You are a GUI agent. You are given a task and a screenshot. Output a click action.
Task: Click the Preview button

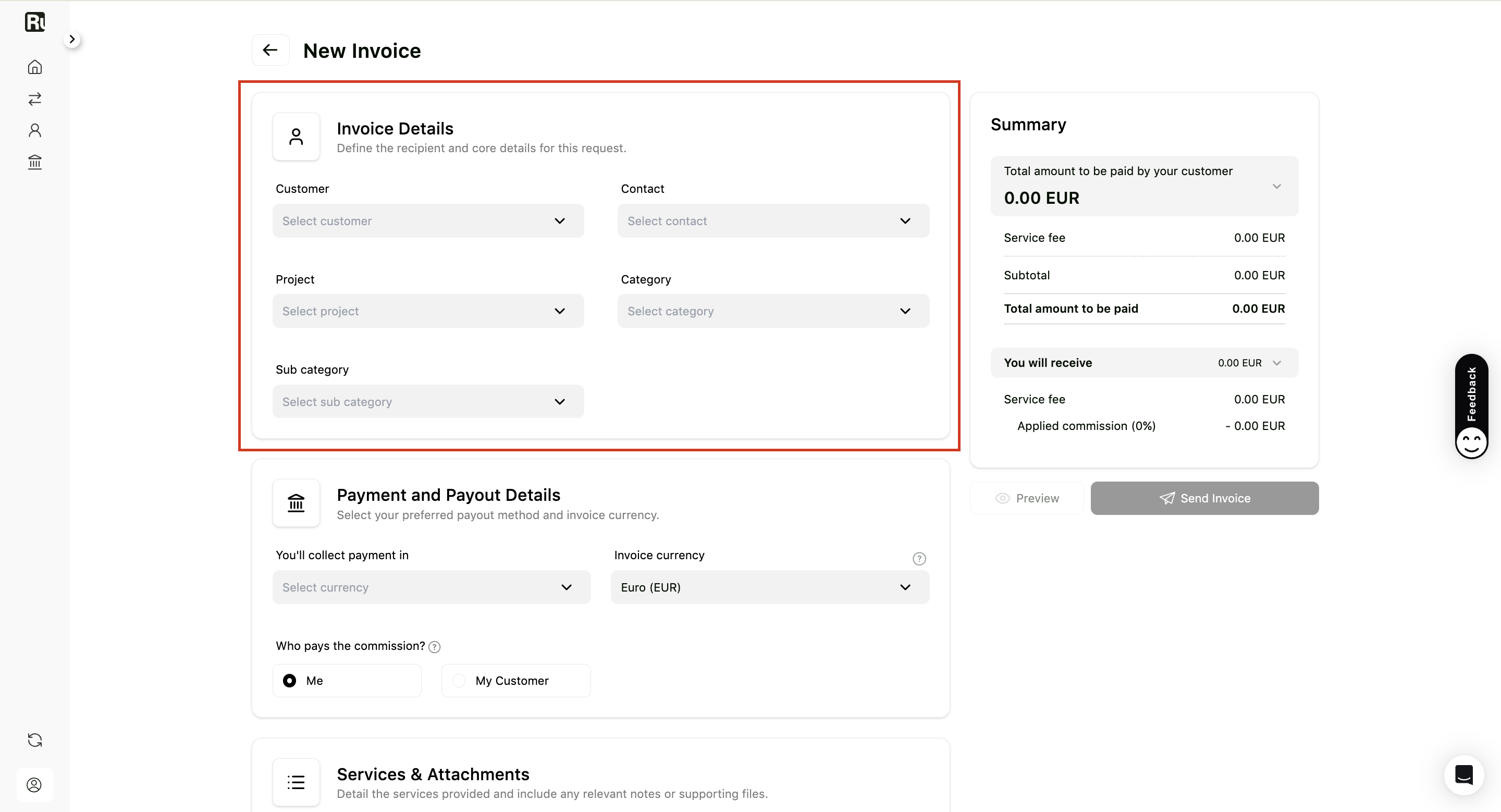click(1027, 498)
